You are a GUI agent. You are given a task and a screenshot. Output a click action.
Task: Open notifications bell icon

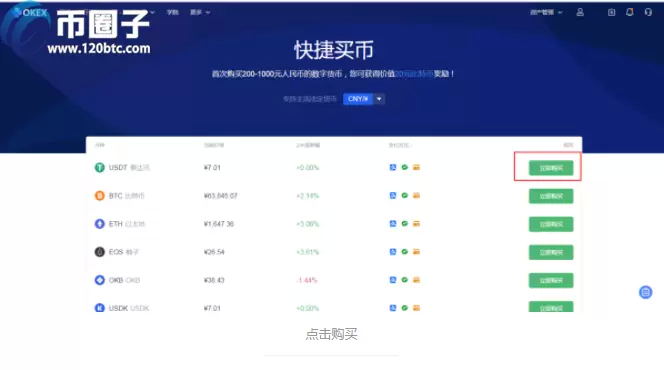coord(630,12)
